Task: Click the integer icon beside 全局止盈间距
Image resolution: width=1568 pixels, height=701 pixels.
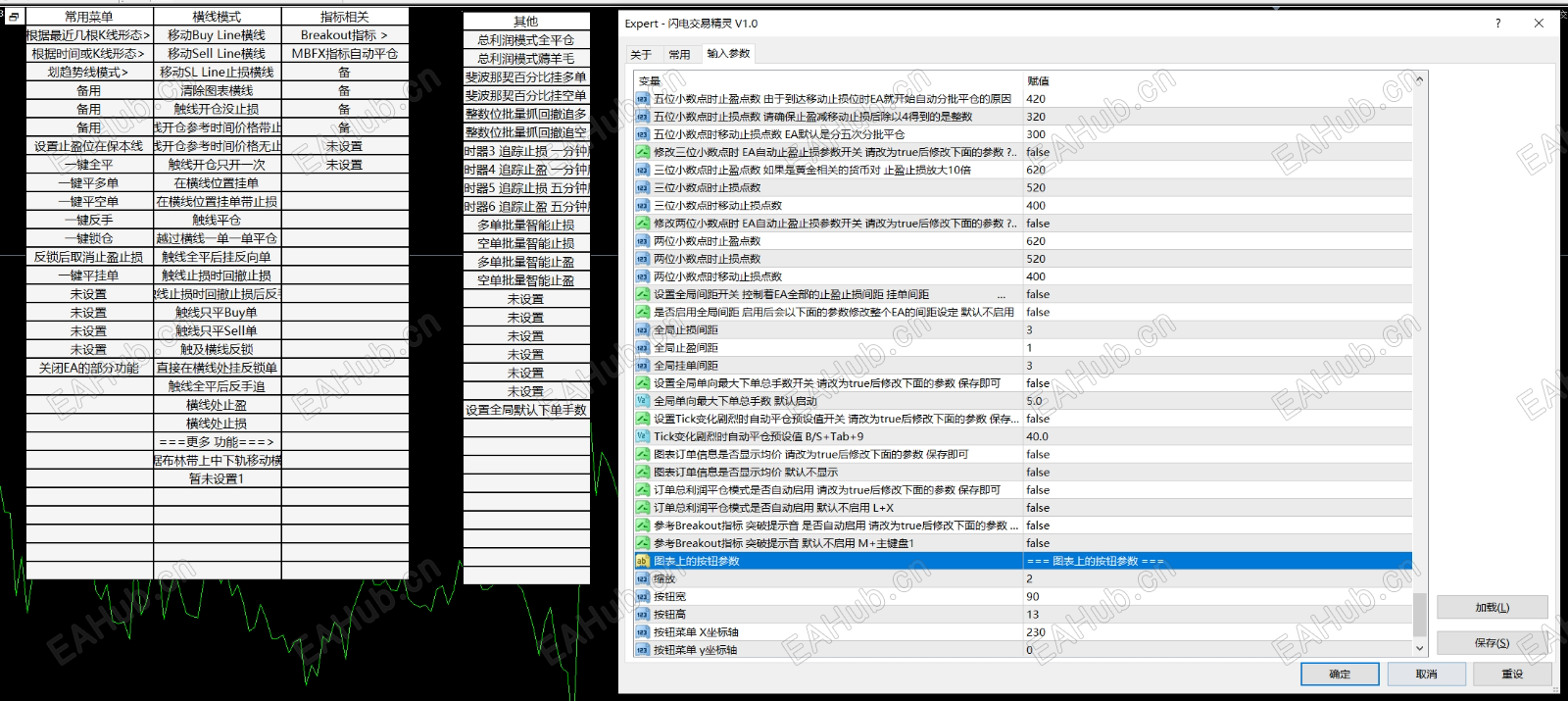Action: (643, 348)
